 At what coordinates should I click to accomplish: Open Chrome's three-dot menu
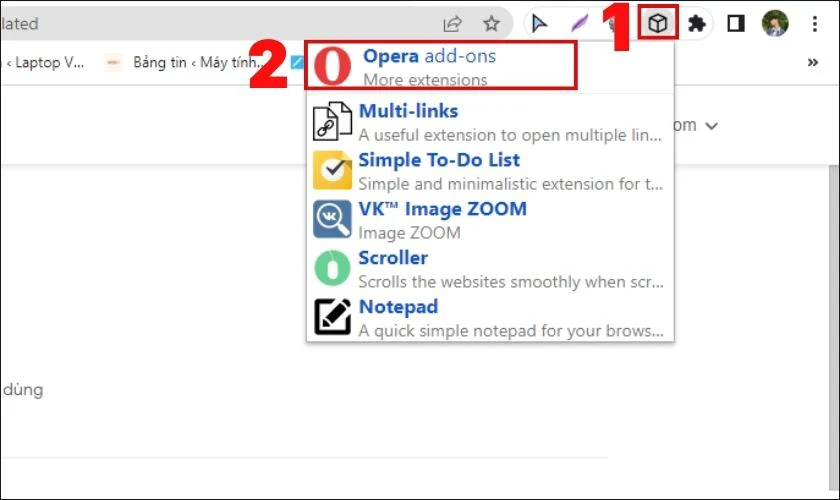coord(815,24)
